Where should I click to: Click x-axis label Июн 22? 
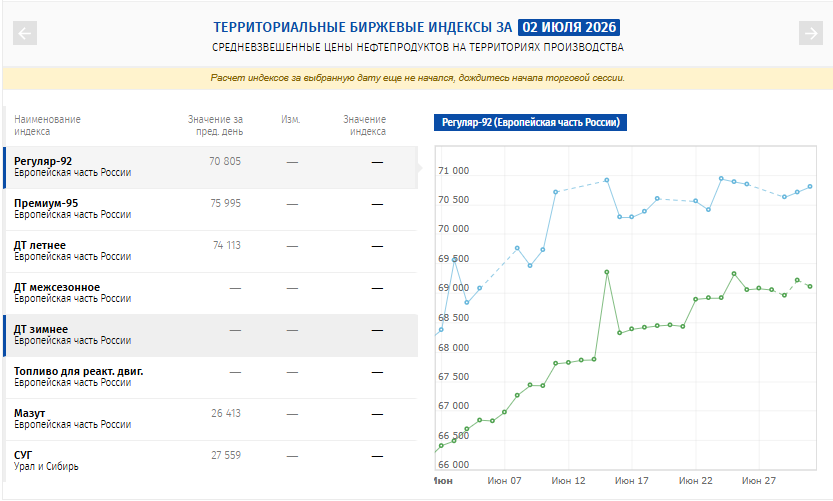695,481
